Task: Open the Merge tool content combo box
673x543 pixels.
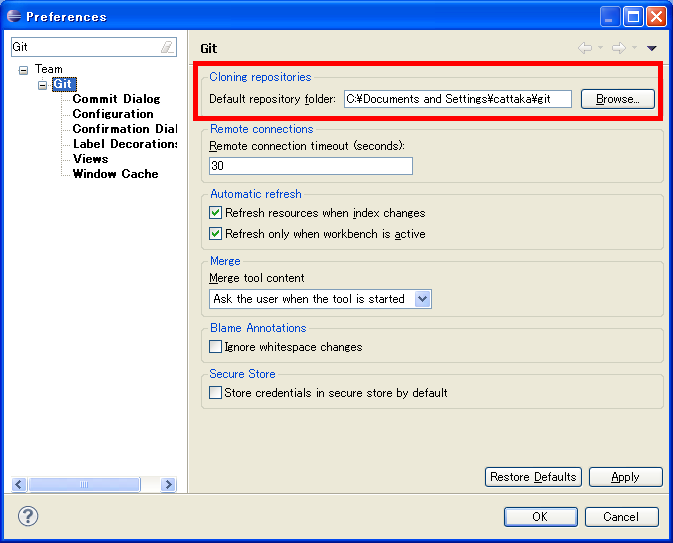Action: point(320,299)
